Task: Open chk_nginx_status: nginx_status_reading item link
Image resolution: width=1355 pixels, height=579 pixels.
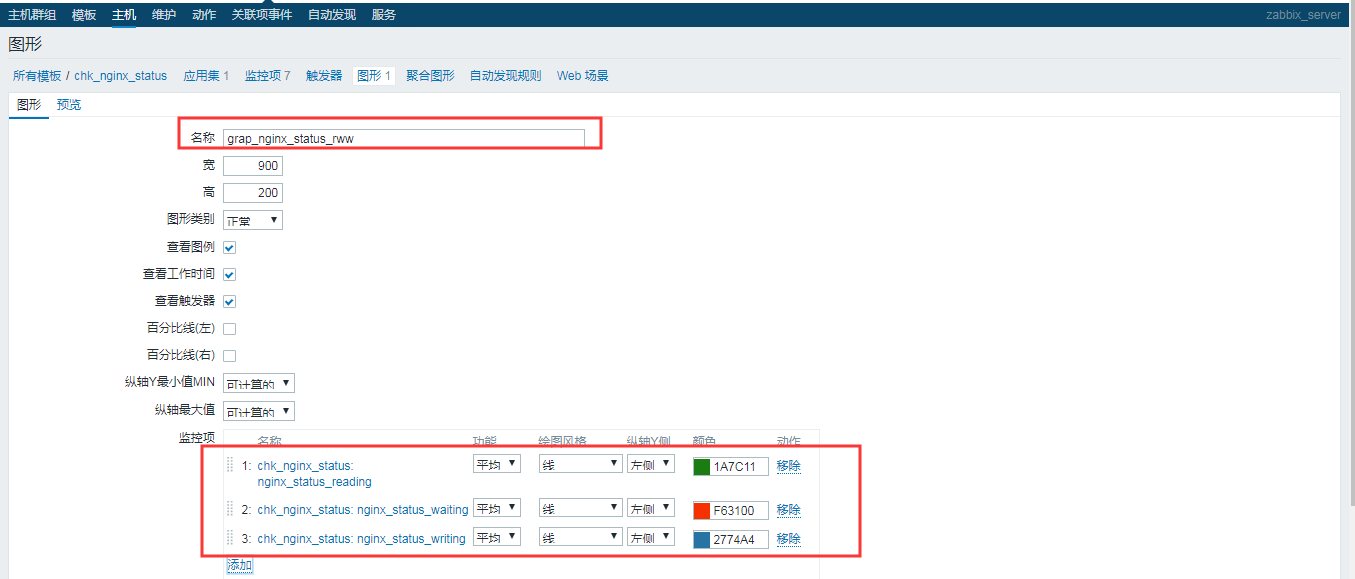Action: 315,473
